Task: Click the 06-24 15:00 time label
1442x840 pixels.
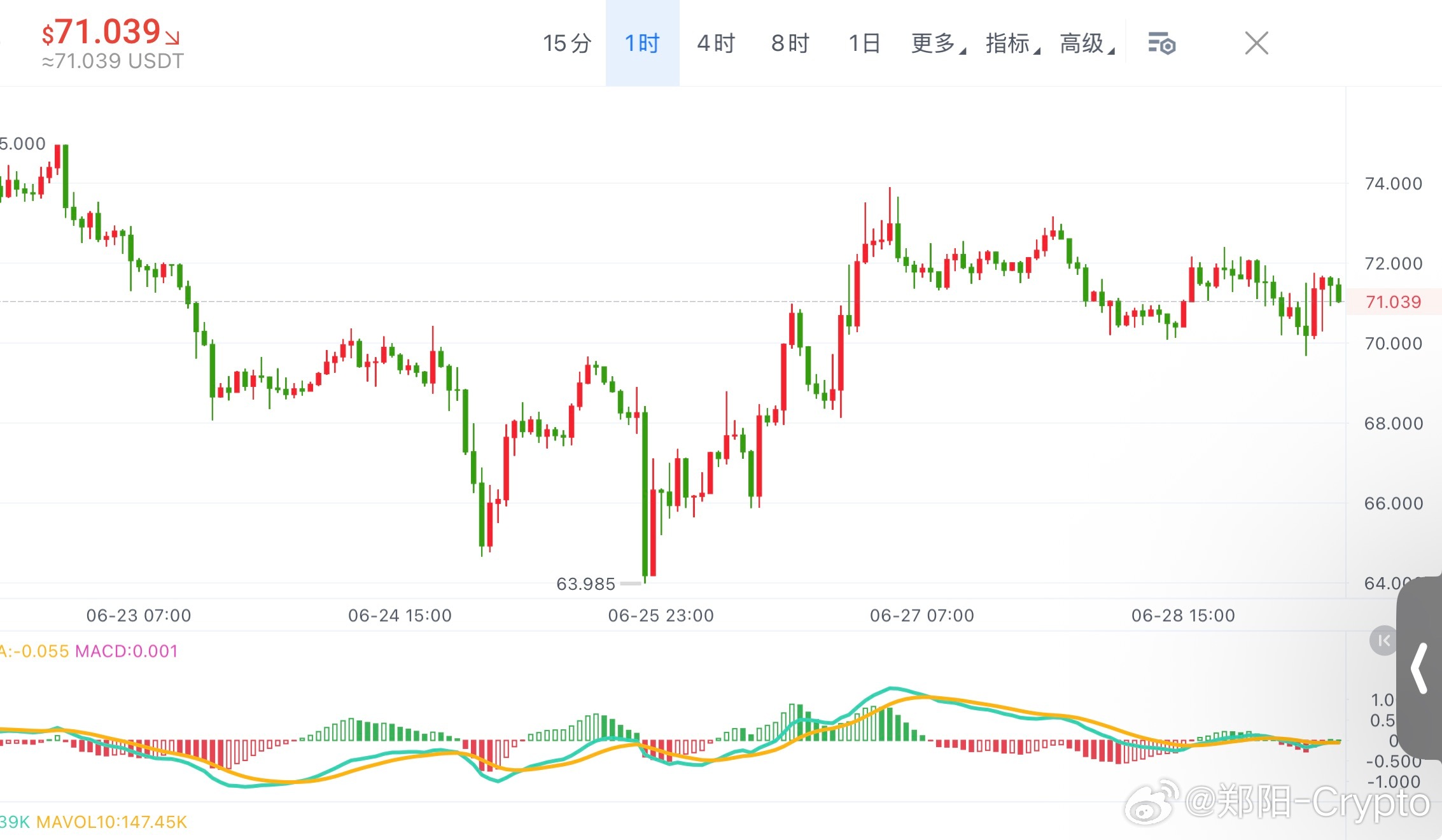Action: point(400,615)
